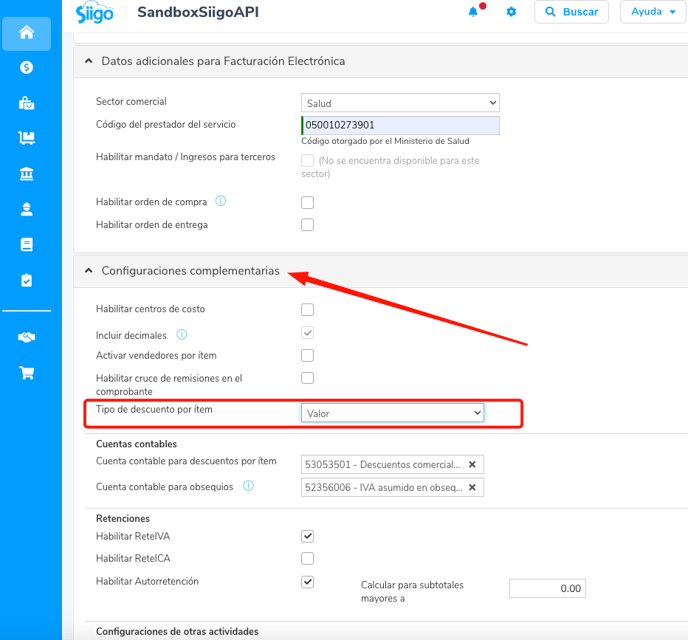
Task: Open the bank building sidebar icon
Action: pos(26,174)
